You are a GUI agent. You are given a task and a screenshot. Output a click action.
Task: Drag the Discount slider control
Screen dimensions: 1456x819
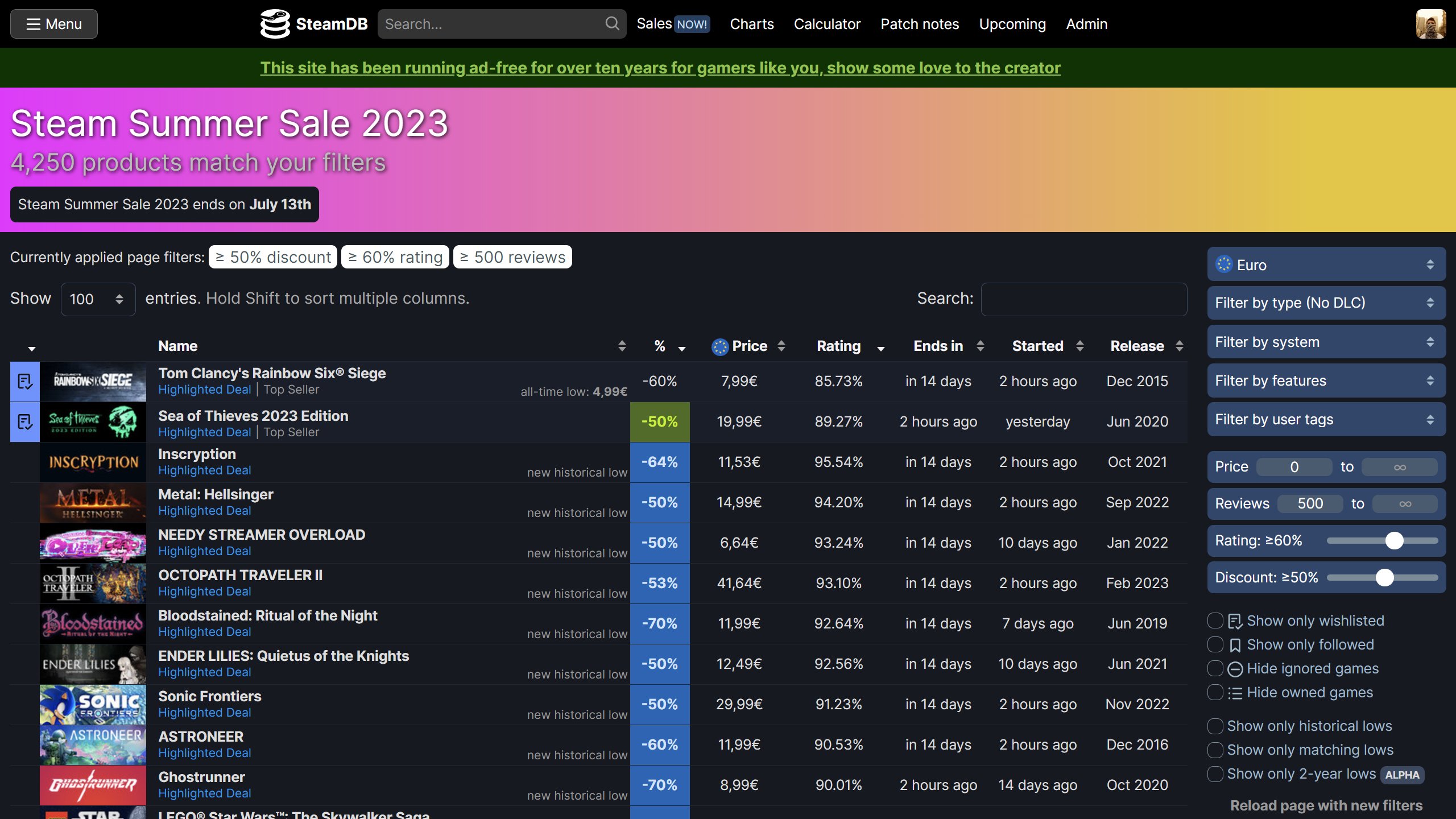(x=1388, y=578)
